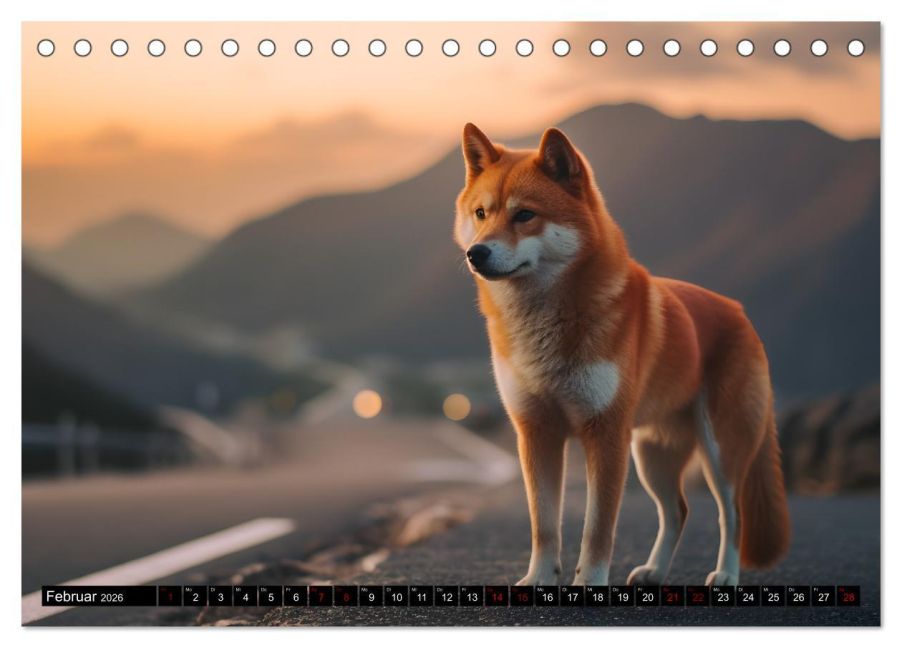Select red day 7 in the calendar strip
902x648 pixels.
tap(321, 596)
